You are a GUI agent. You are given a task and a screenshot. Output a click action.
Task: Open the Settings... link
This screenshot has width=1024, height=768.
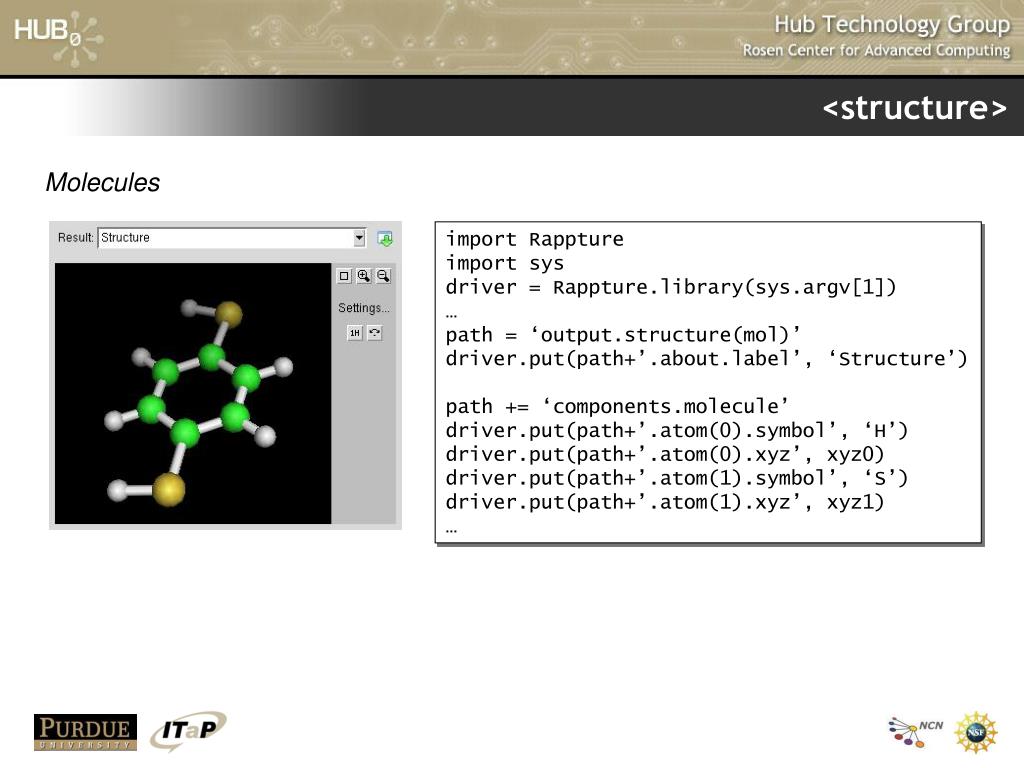click(x=364, y=308)
